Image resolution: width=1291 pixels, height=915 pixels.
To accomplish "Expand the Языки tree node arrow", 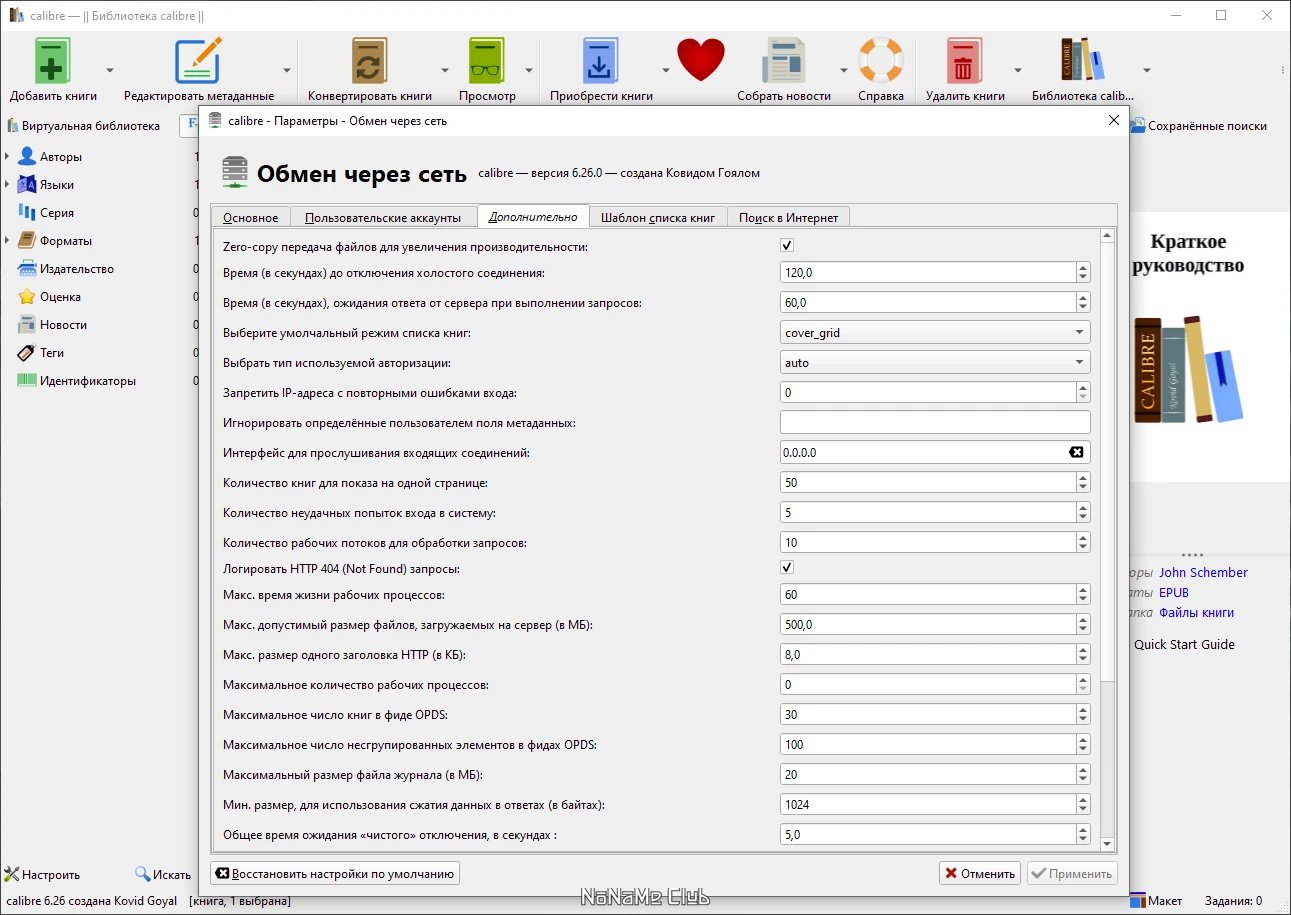I will (8, 185).
